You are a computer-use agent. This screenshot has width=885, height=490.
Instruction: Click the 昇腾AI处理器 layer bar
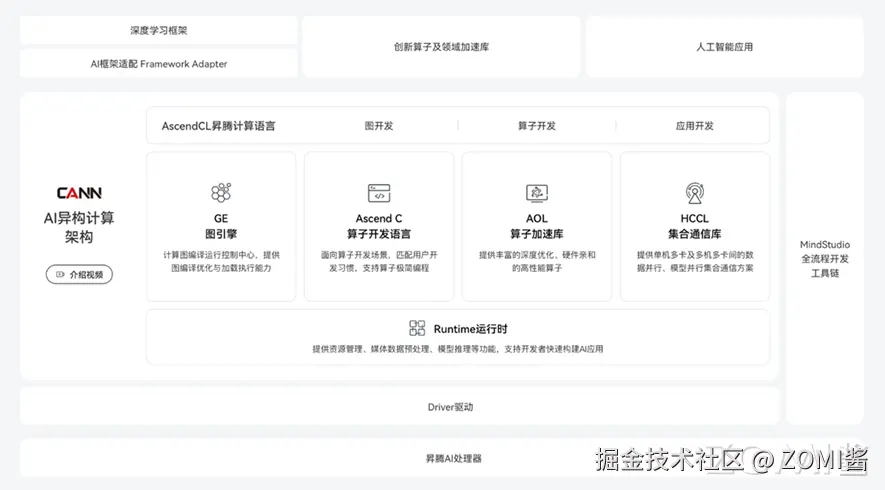click(442, 458)
